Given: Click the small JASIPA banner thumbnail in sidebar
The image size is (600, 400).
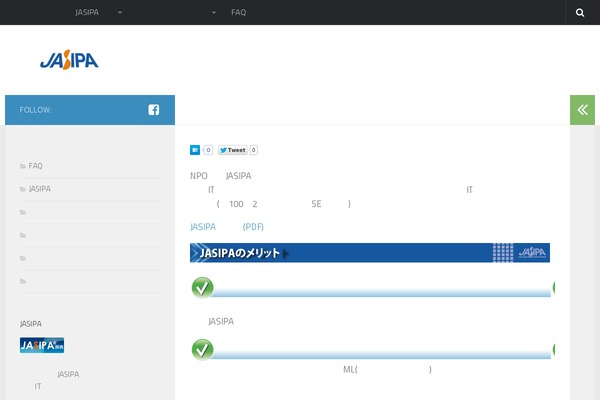Looking at the screenshot, I should (x=42, y=345).
